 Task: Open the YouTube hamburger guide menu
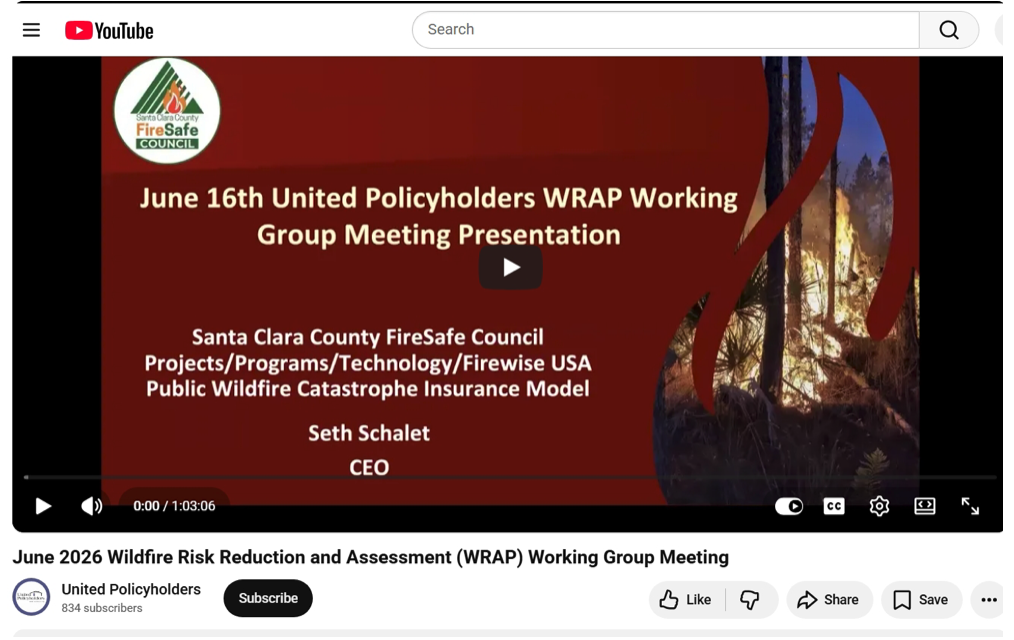pyautogui.click(x=31, y=30)
